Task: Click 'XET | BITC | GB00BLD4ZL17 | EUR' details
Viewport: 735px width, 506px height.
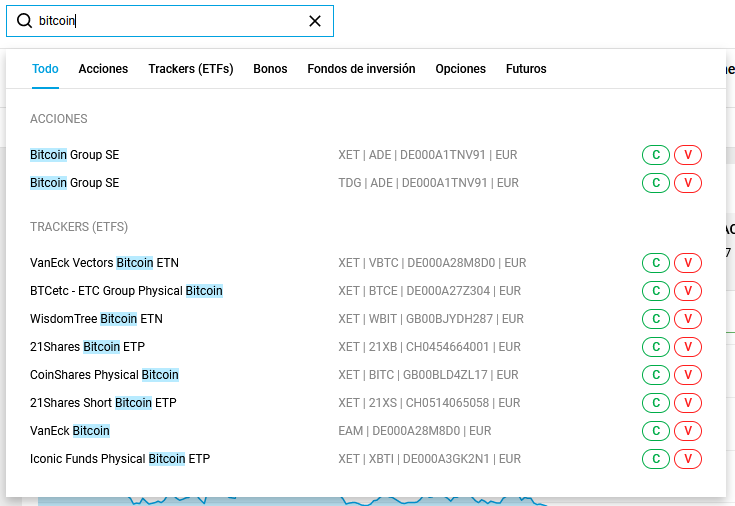Action: point(428,375)
